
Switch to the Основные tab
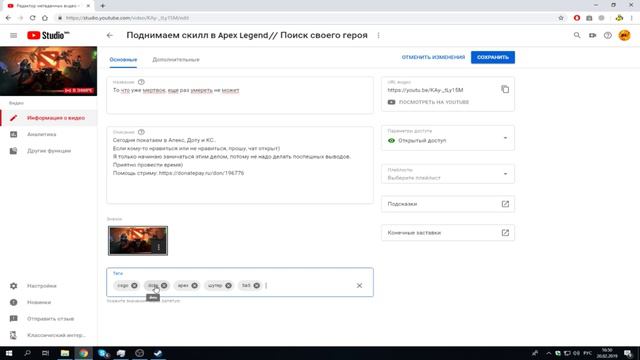(123, 60)
